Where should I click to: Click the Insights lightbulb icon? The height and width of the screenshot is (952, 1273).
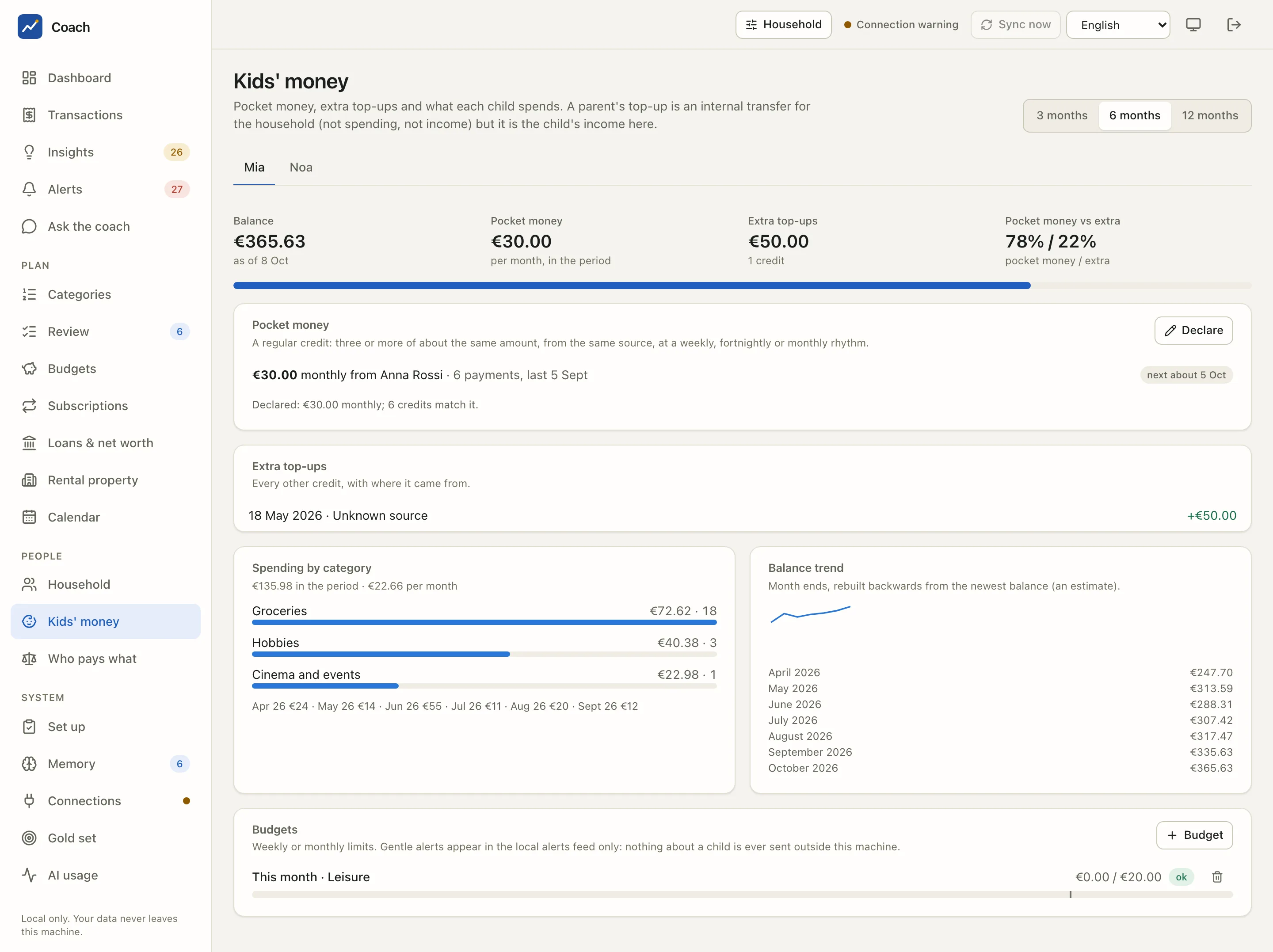coord(29,152)
